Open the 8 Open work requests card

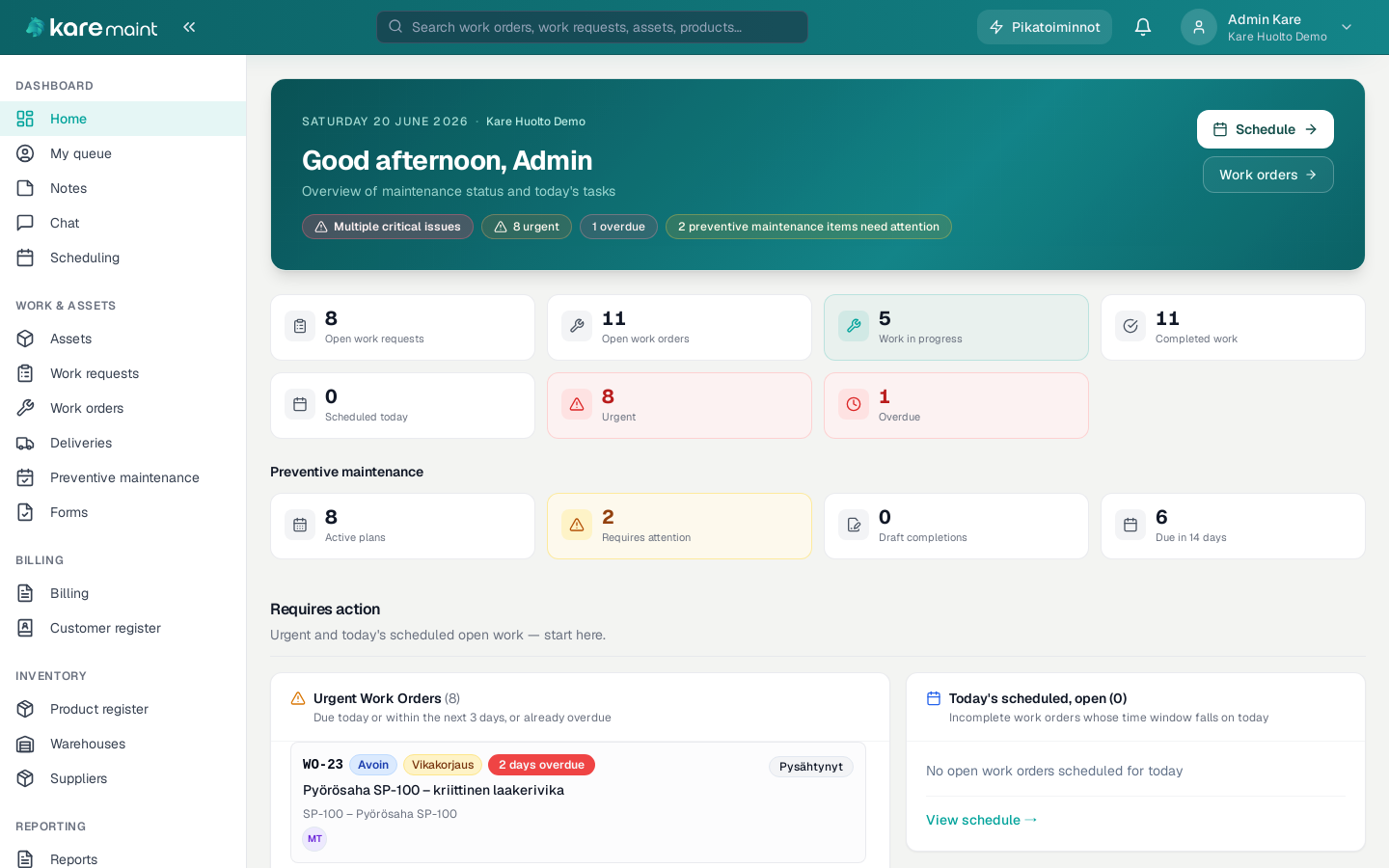(402, 327)
